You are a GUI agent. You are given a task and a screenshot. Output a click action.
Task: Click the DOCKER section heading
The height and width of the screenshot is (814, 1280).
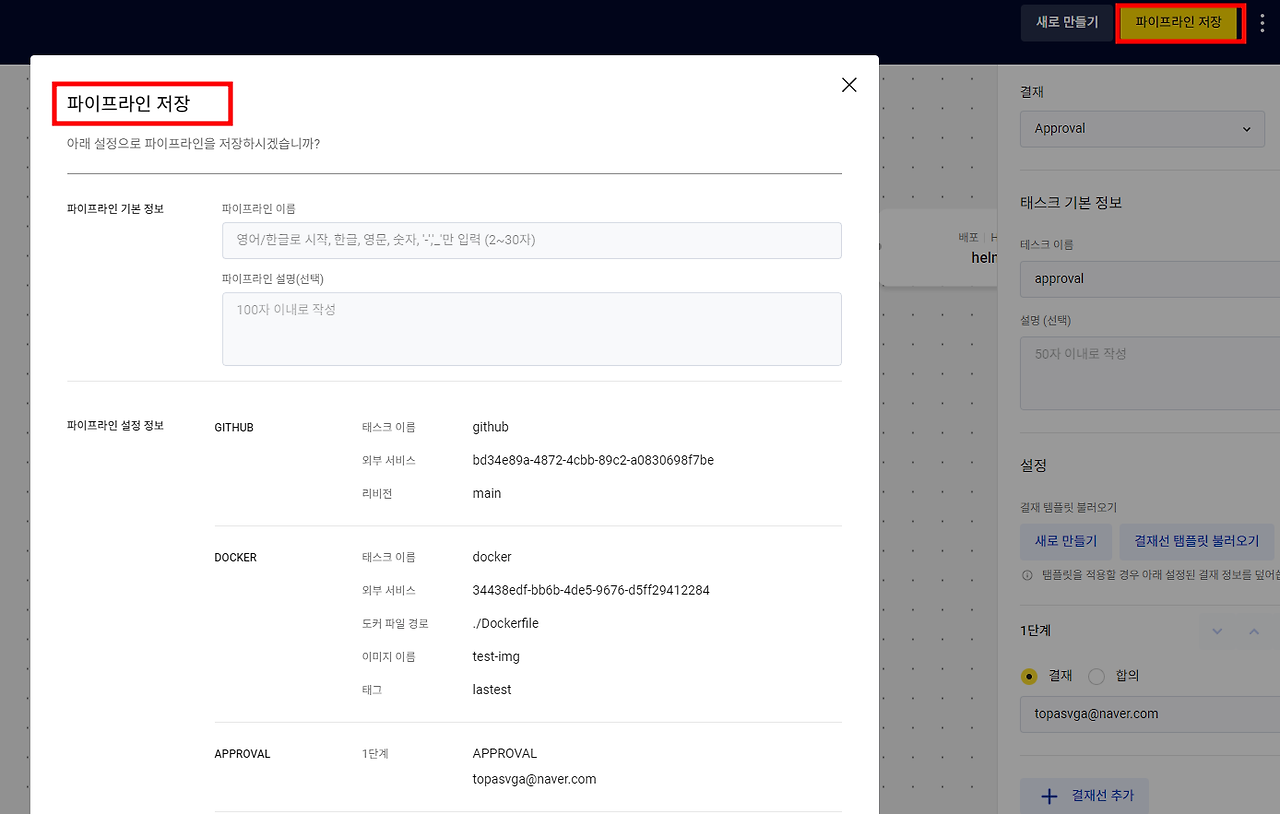(x=235, y=557)
